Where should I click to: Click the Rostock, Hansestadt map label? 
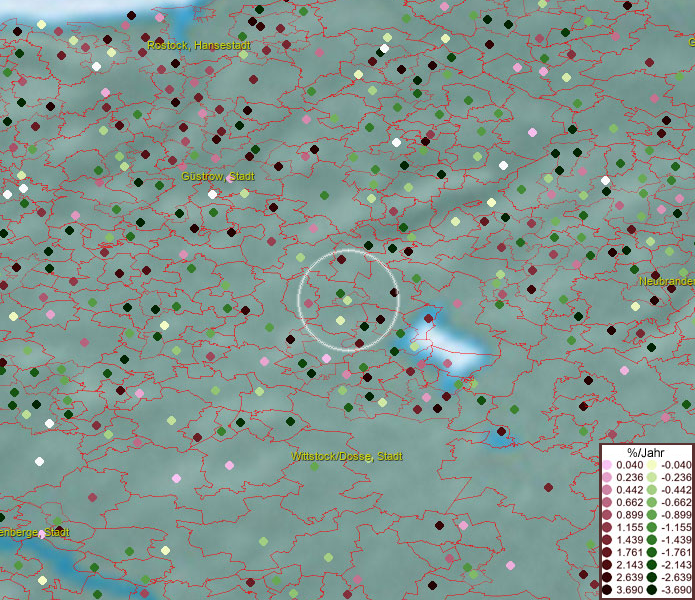(199, 45)
